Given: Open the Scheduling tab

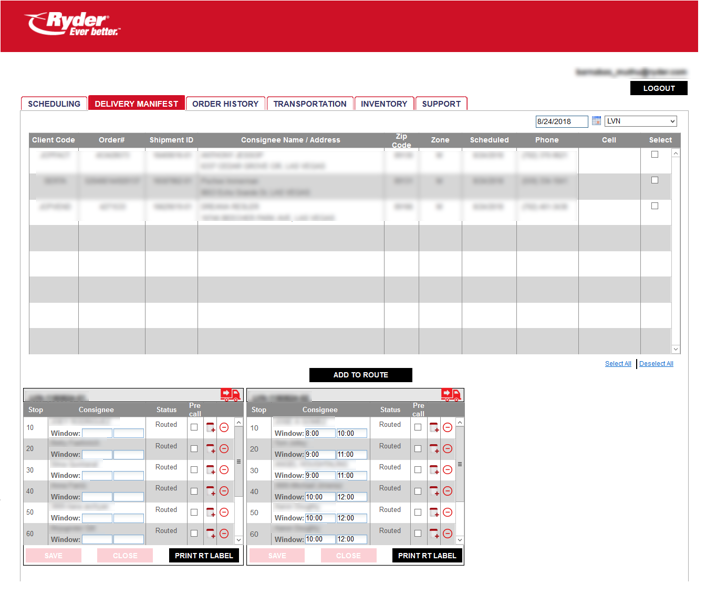Looking at the screenshot, I should pos(54,104).
